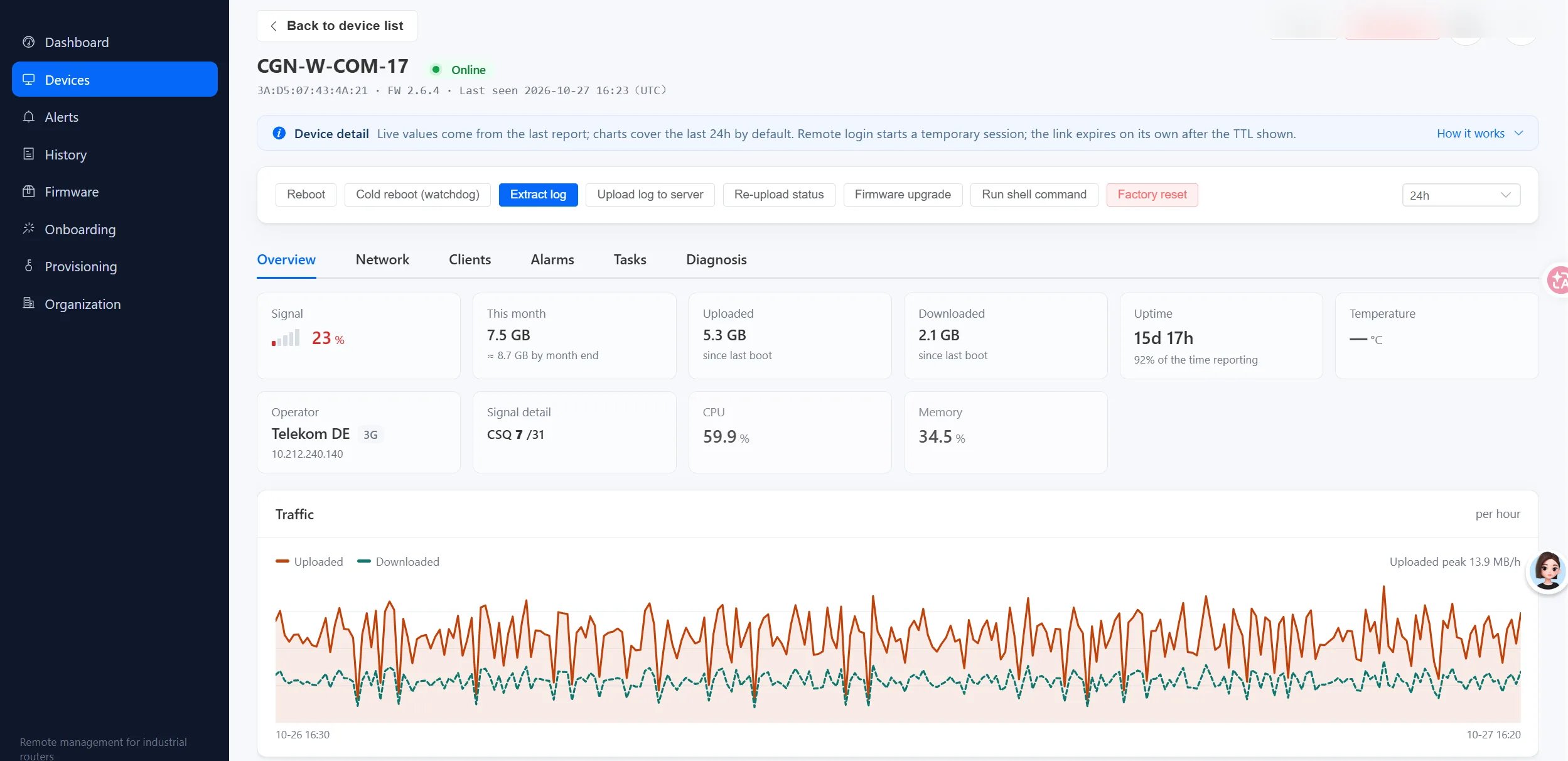Click the Extract log button
The width and height of the screenshot is (1568, 761).
538,195
